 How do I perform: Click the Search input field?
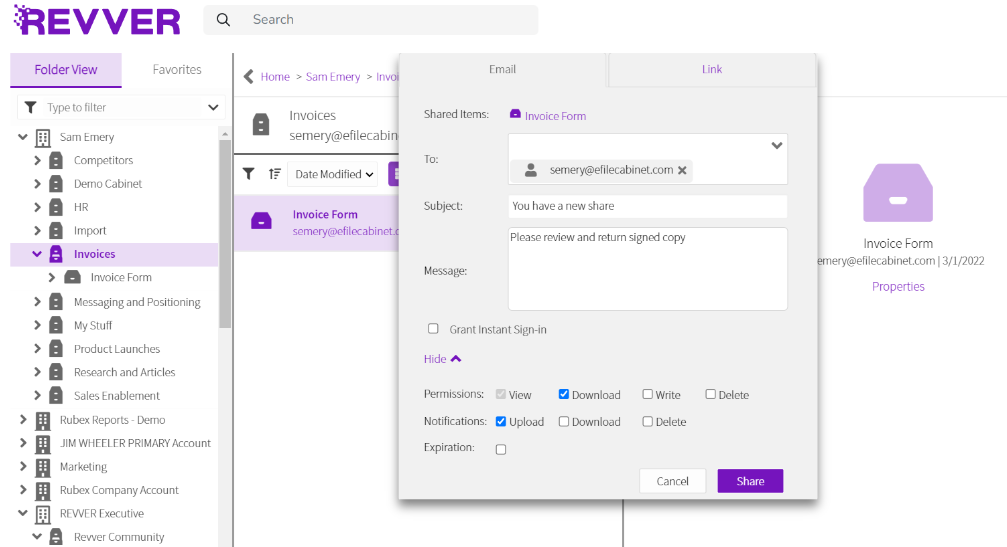coord(371,20)
